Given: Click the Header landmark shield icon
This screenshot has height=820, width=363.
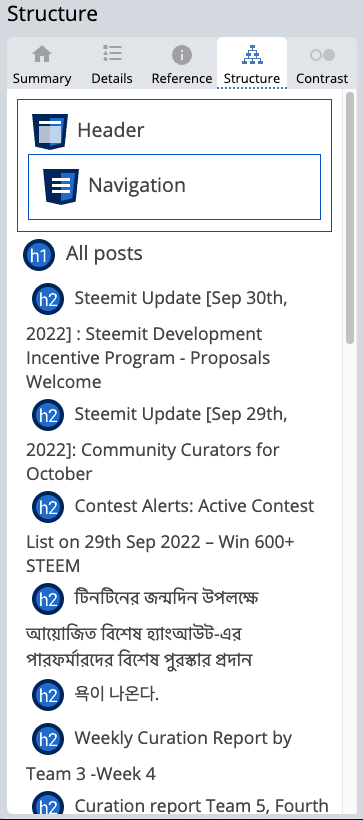Looking at the screenshot, I should click(x=50, y=131).
